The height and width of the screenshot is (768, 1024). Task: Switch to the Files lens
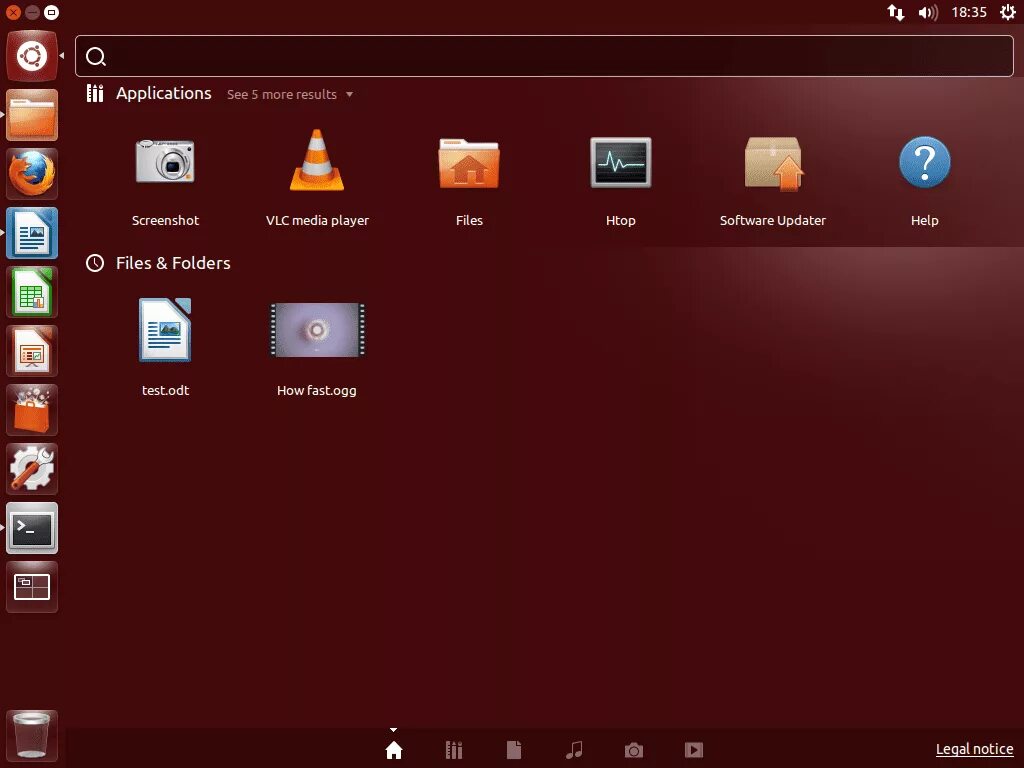click(514, 750)
